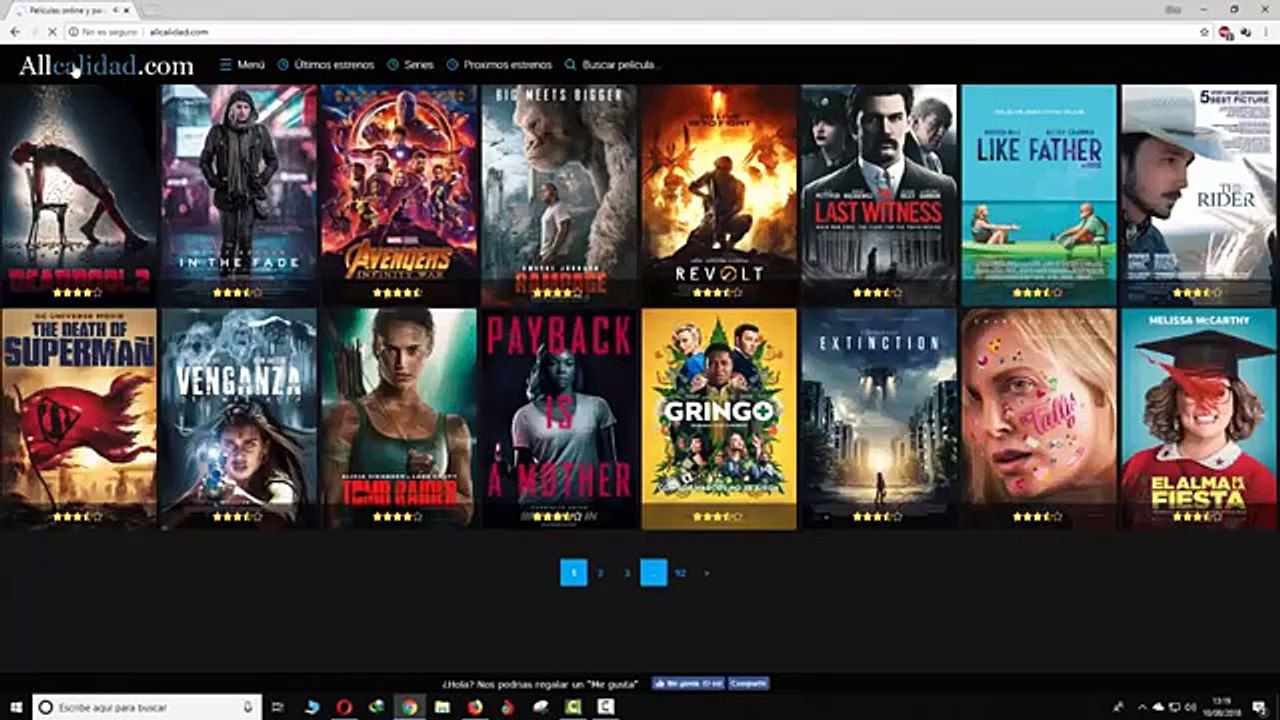This screenshot has height=720, width=1280.
Task: Bookmark page with star icon
Action: (x=1204, y=32)
